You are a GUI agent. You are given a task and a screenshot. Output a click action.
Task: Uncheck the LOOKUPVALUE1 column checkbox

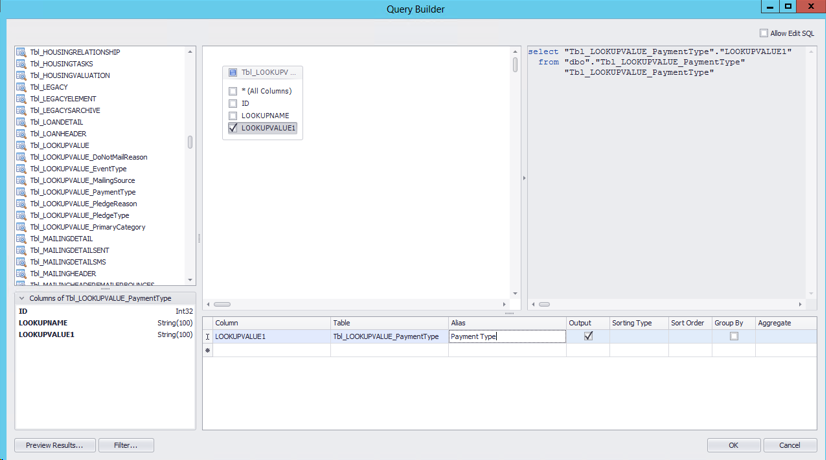point(233,128)
